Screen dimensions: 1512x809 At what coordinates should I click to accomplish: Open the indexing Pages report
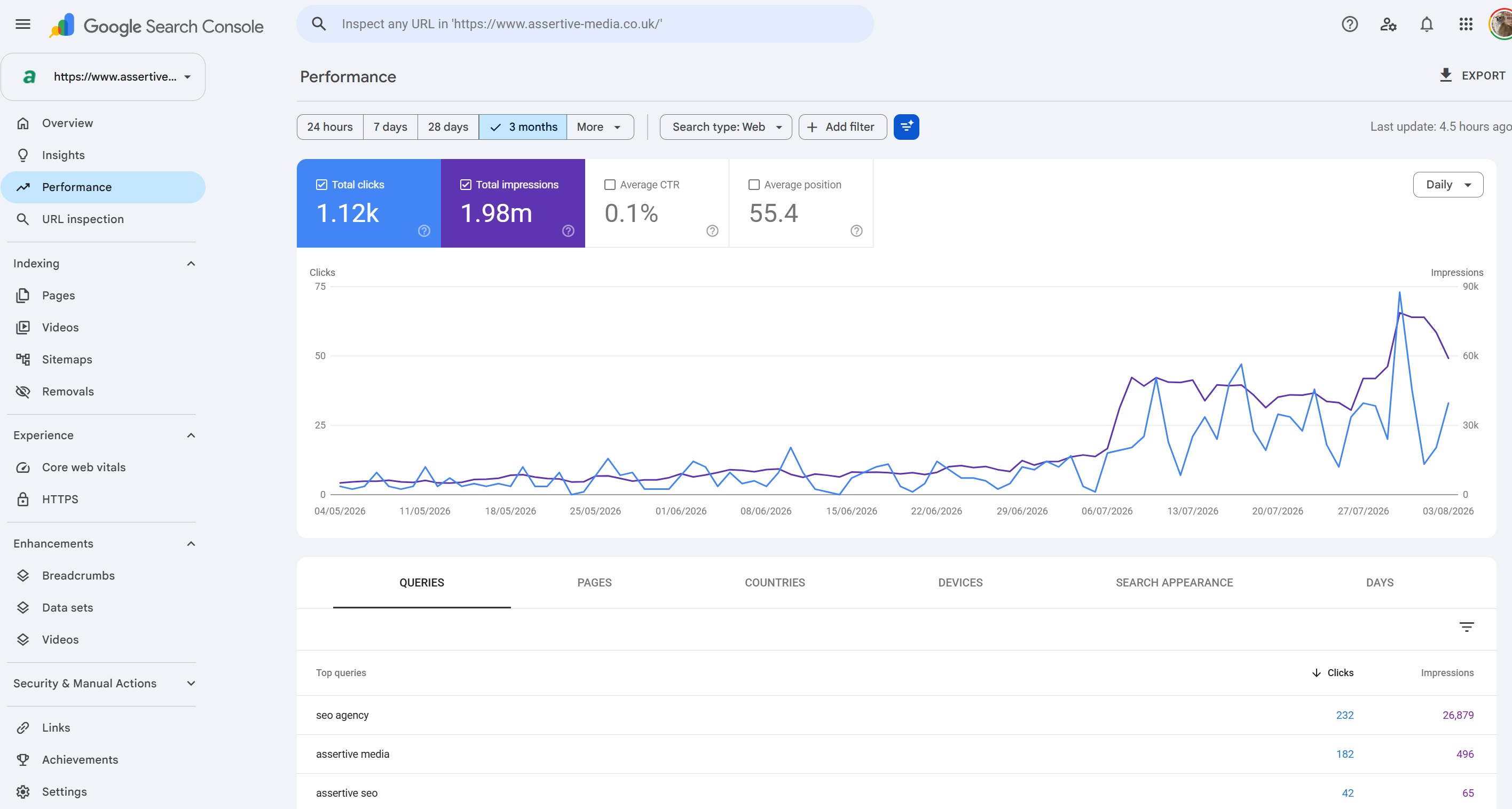tap(103, 295)
